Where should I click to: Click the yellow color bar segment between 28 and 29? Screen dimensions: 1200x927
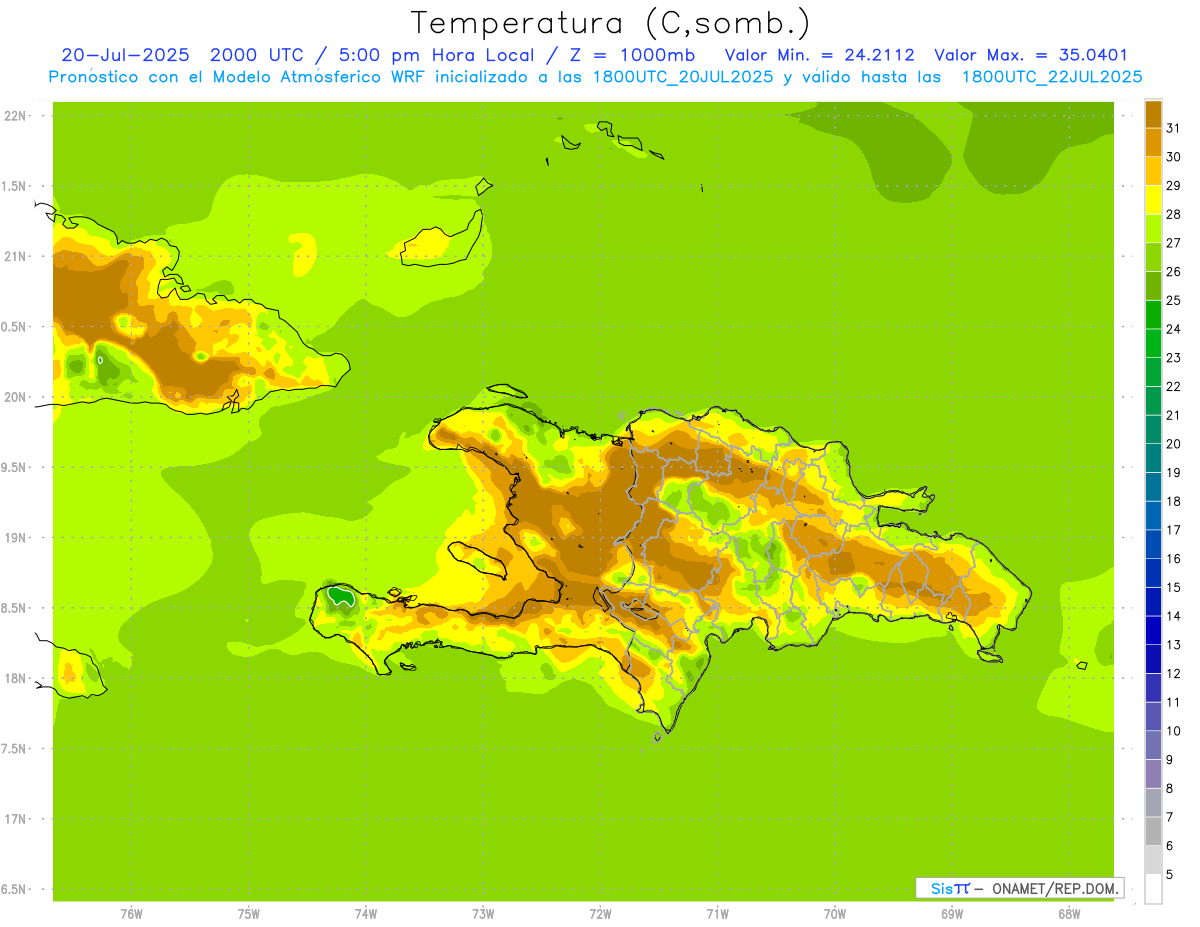point(1153,200)
